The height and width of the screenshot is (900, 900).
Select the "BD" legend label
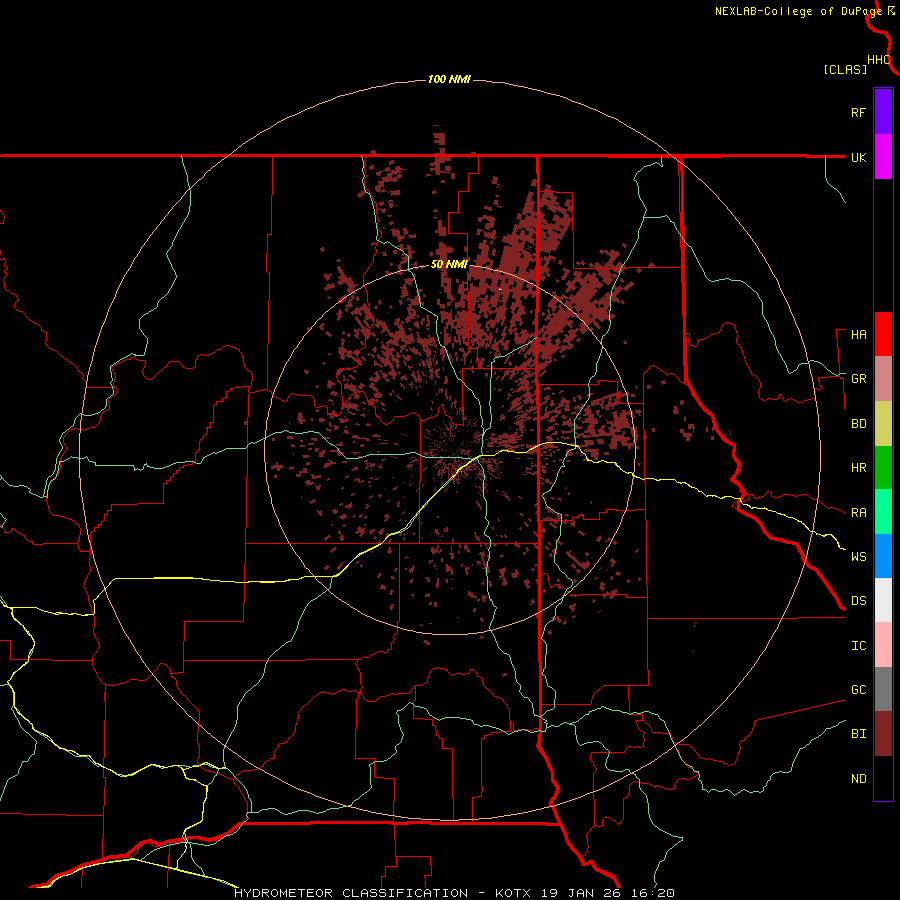pyautogui.click(x=858, y=423)
